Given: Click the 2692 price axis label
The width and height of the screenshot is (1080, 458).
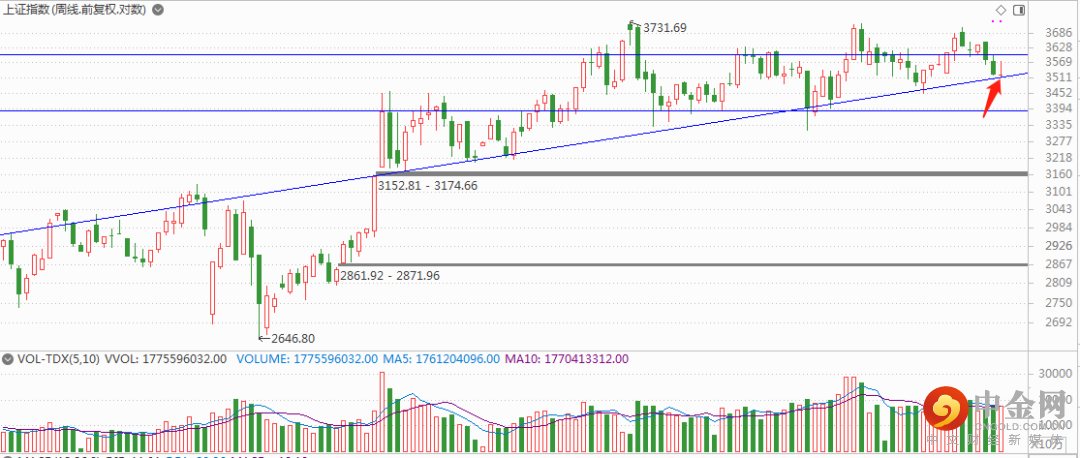Looking at the screenshot, I should pos(1057,322).
